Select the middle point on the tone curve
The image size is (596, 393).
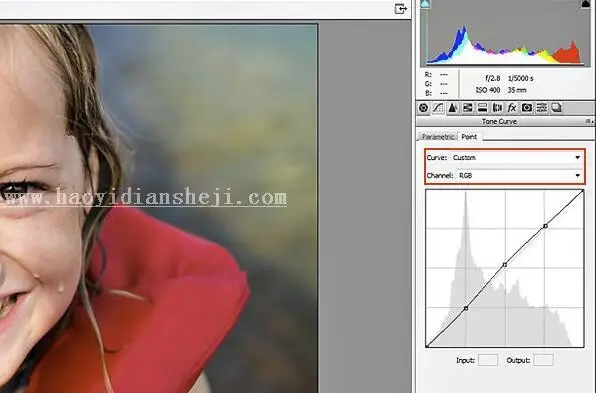pos(505,265)
